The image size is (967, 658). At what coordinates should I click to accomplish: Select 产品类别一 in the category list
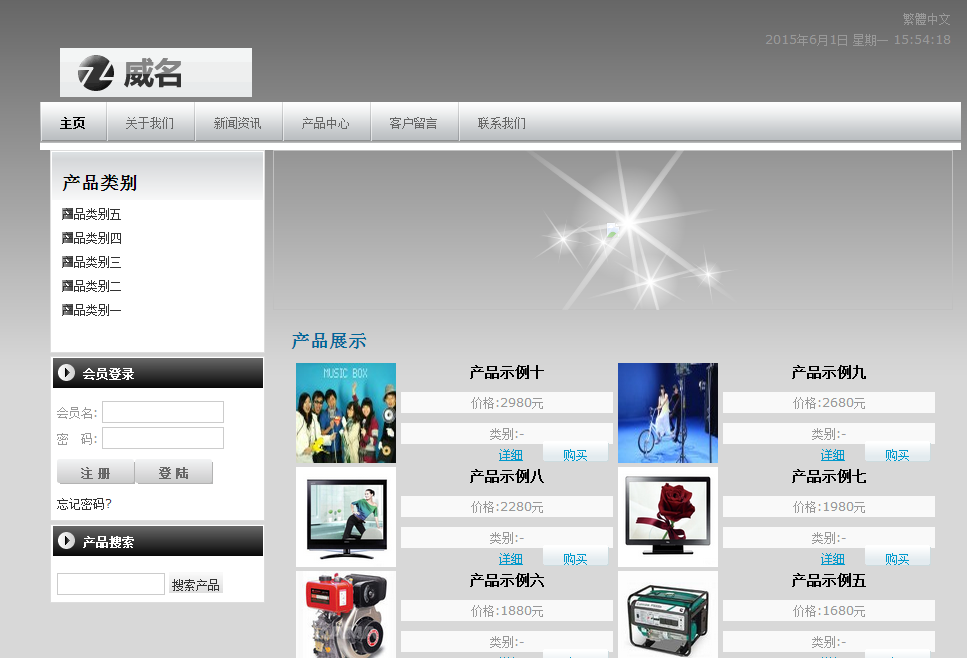(92, 310)
